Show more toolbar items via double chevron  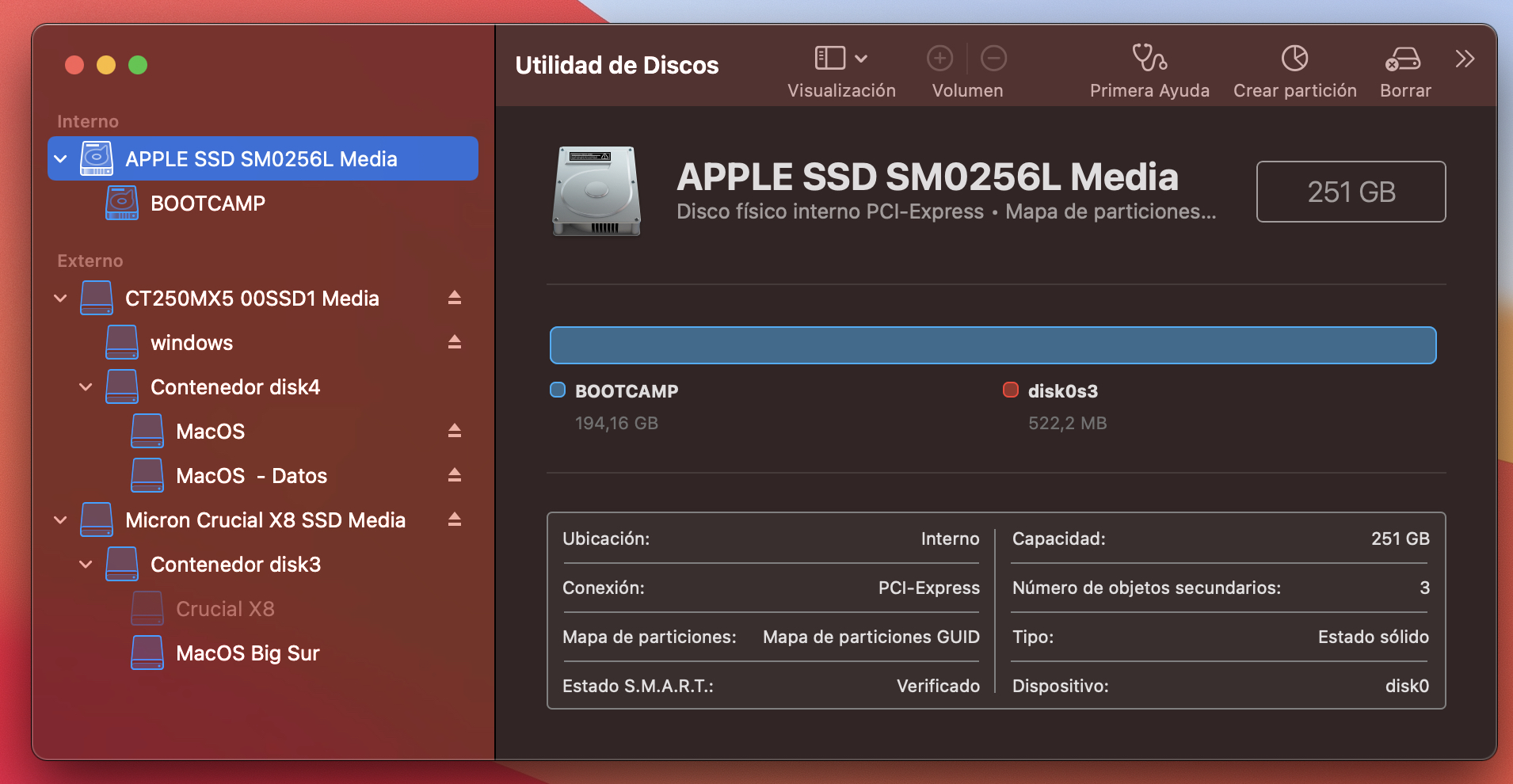pyautogui.click(x=1465, y=59)
